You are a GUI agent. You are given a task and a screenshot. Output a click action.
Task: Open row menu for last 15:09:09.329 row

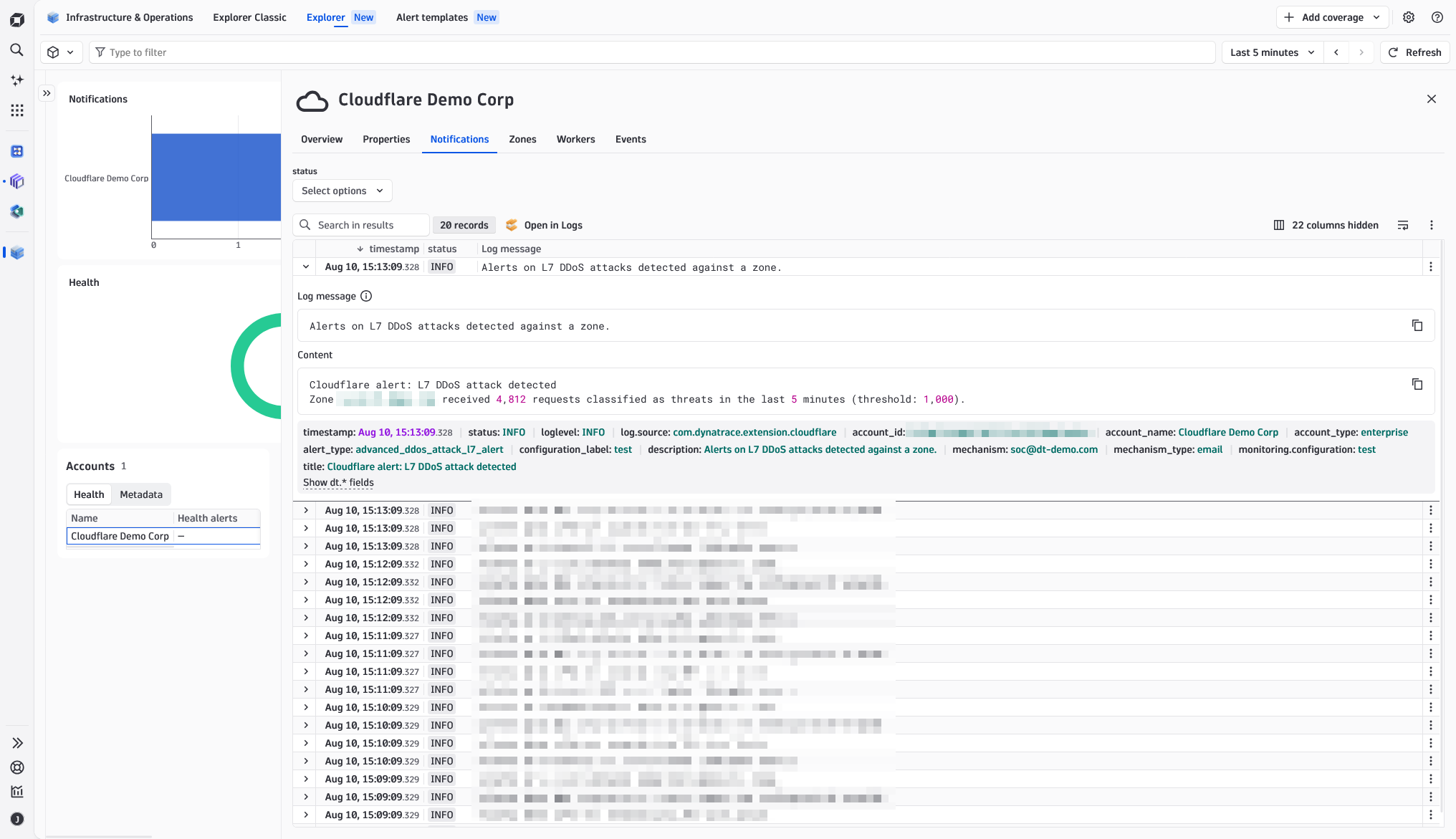(x=1431, y=815)
